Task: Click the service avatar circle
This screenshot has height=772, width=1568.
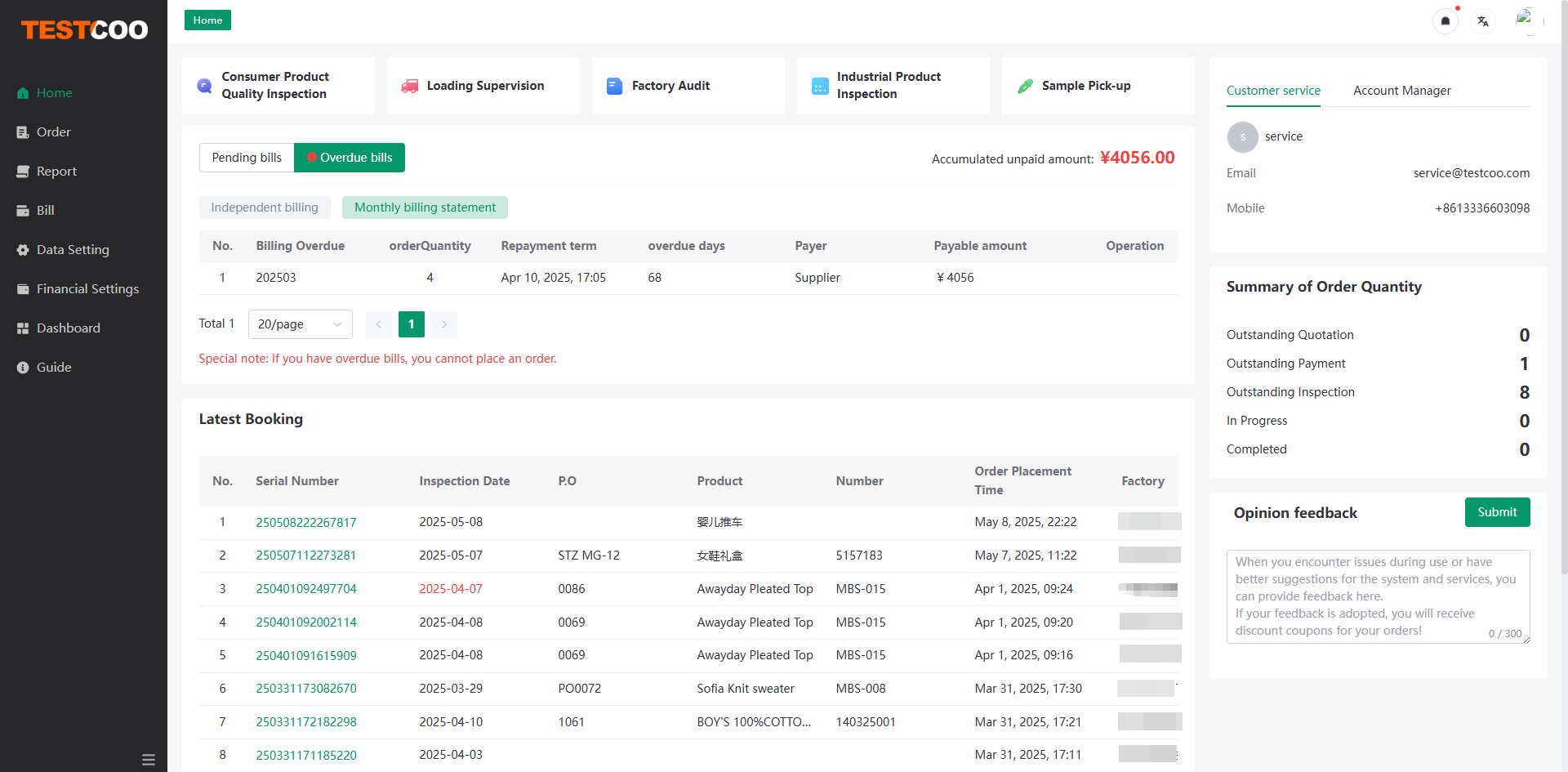Action: pyautogui.click(x=1243, y=137)
